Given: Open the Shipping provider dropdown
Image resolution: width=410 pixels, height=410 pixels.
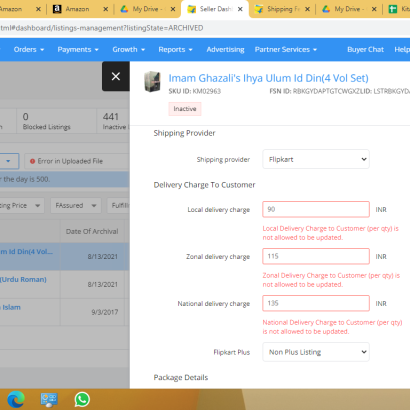Looking at the screenshot, I should 316,159.
